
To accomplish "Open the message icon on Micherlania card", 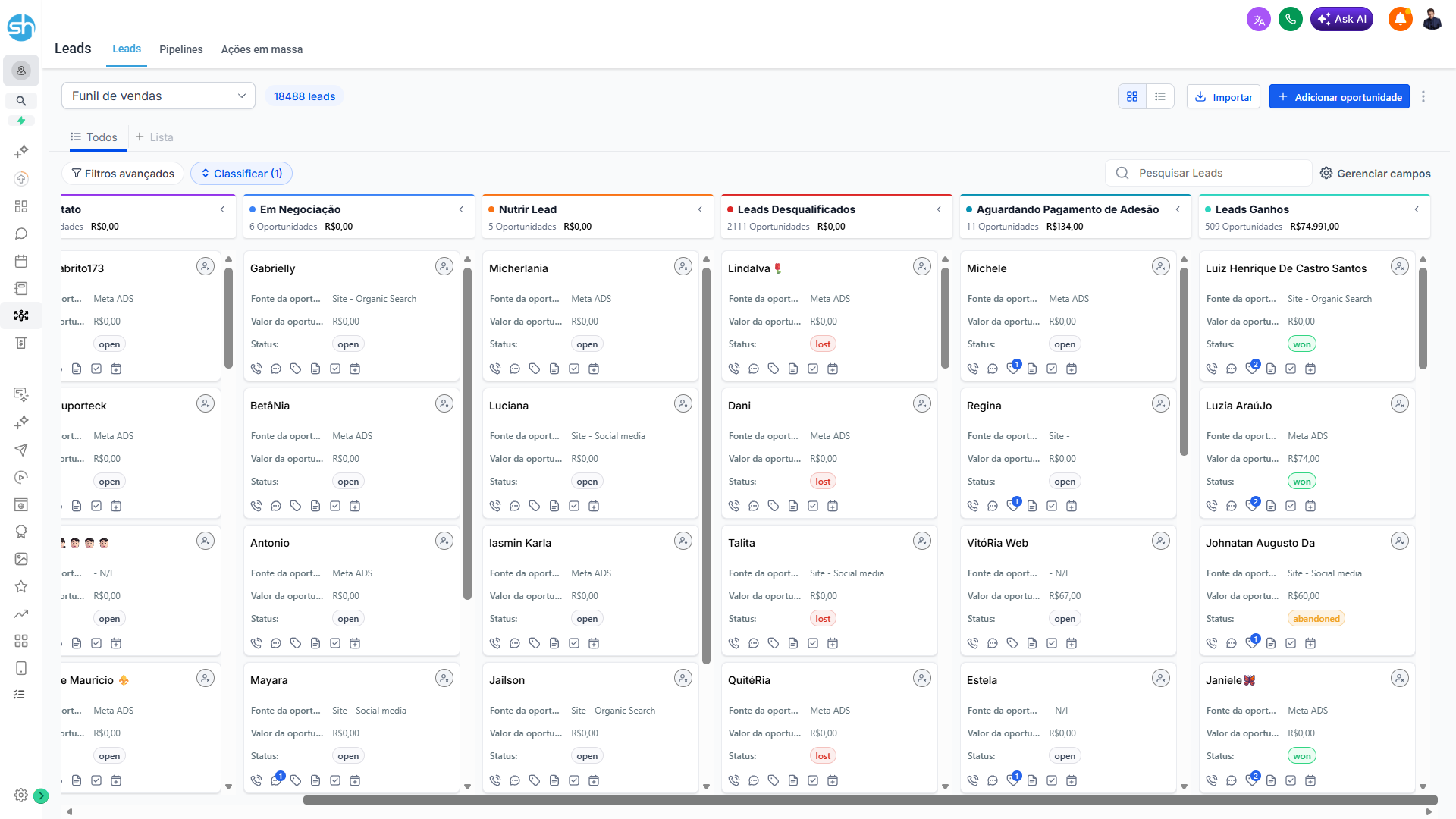I will pos(515,369).
